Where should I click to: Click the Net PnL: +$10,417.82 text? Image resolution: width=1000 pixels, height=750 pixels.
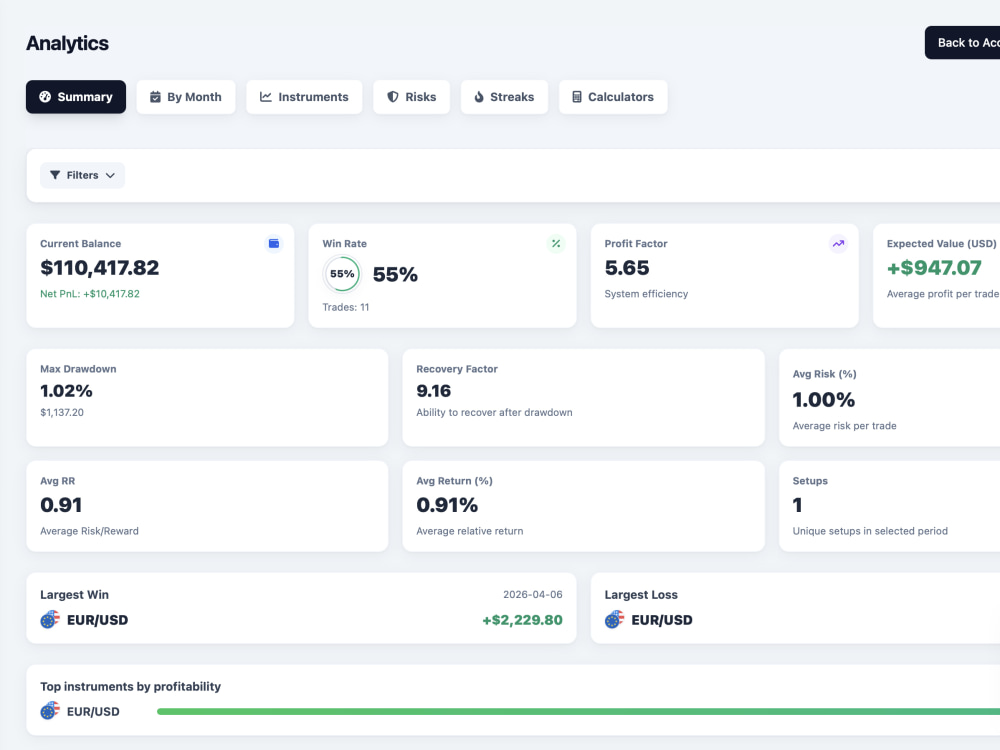pos(90,294)
